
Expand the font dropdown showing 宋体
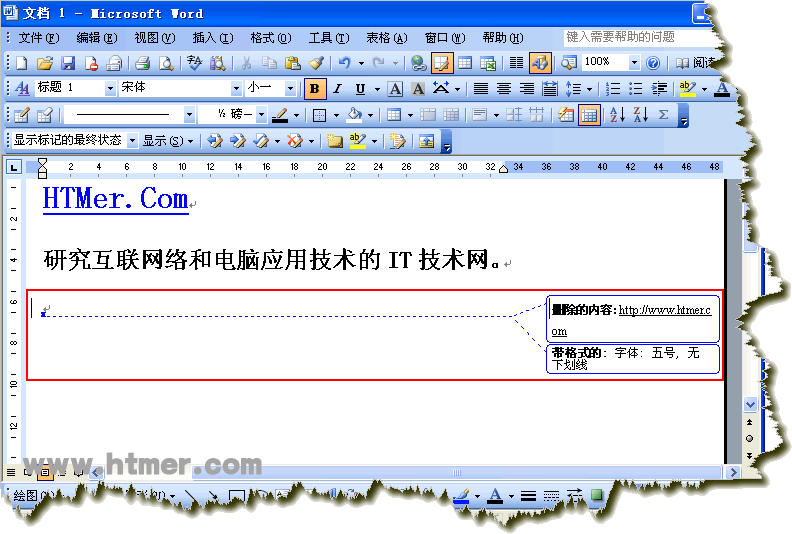click(236, 89)
